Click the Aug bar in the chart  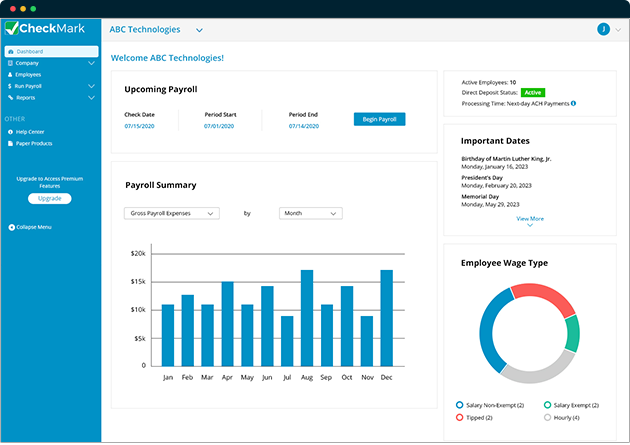click(x=307, y=318)
